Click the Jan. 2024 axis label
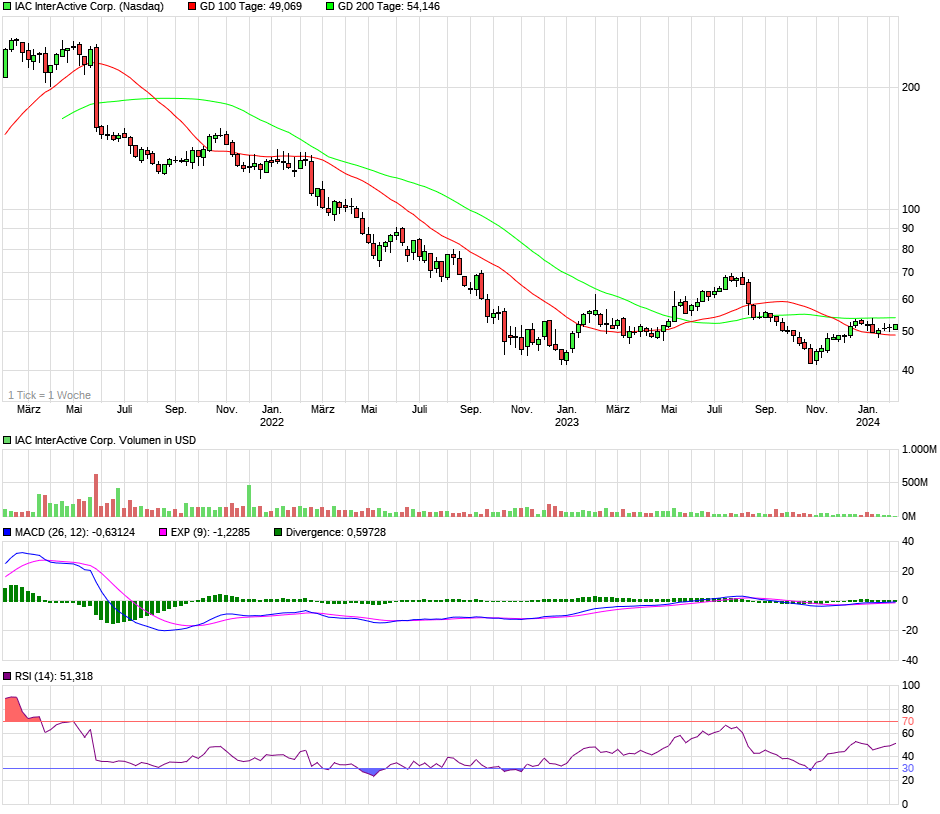 (868, 415)
